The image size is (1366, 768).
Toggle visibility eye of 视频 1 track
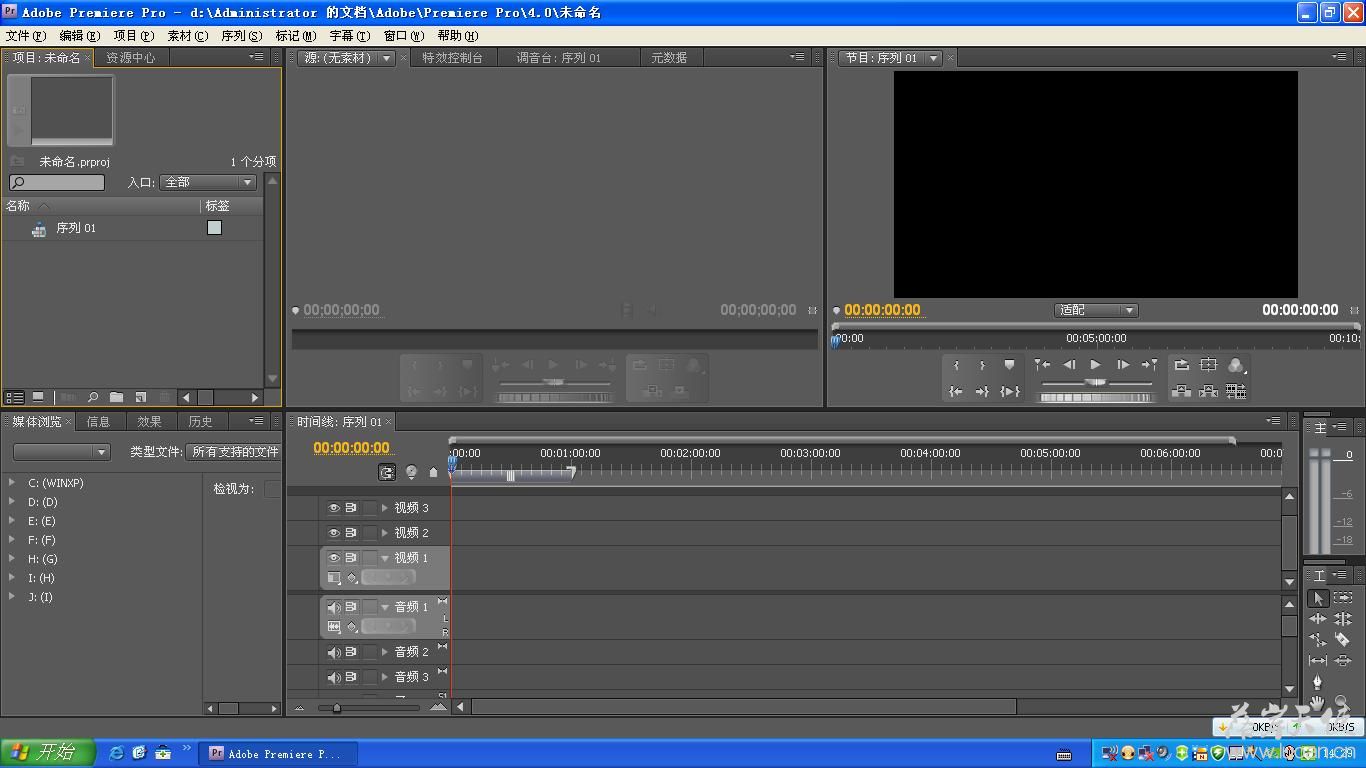click(x=334, y=558)
